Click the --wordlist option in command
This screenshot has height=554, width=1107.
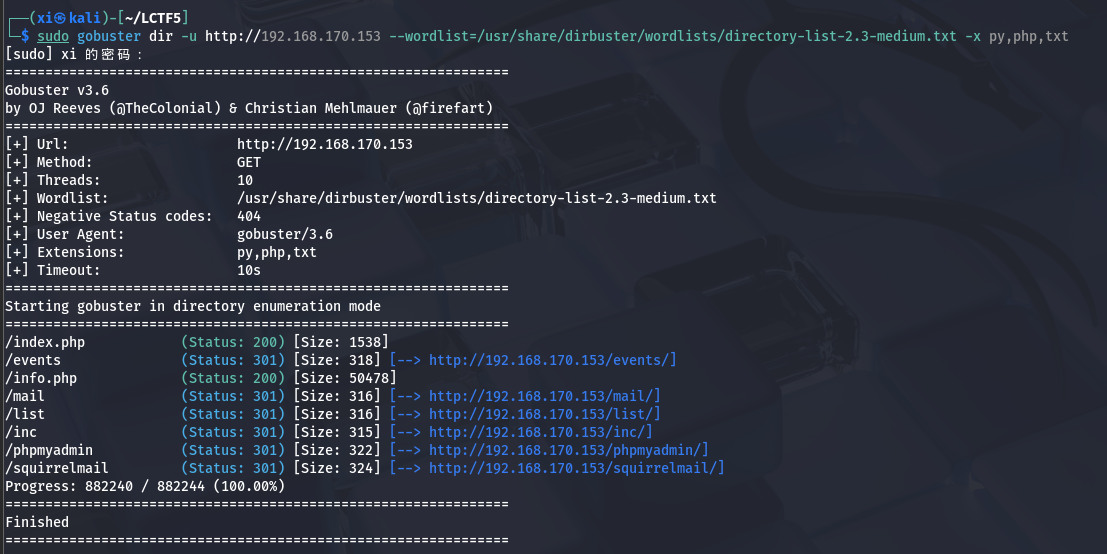(x=673, y=36)
